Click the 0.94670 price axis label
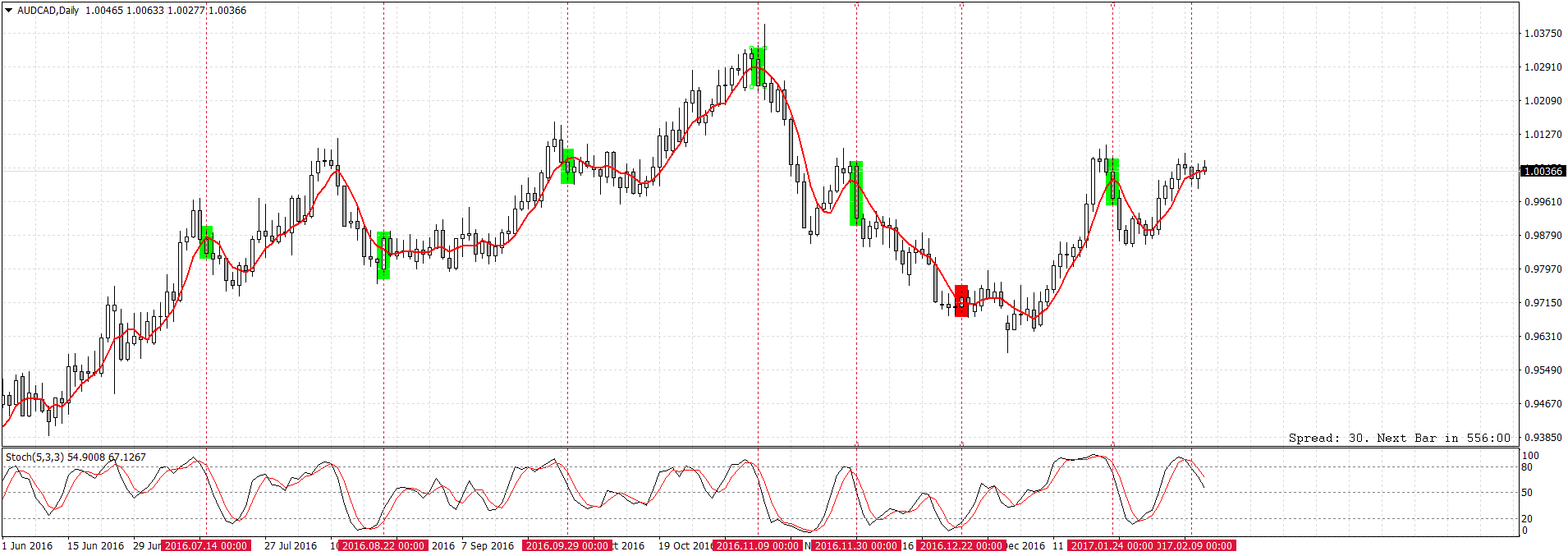The image size is (1568, 556). click(x=1543, y=404)
